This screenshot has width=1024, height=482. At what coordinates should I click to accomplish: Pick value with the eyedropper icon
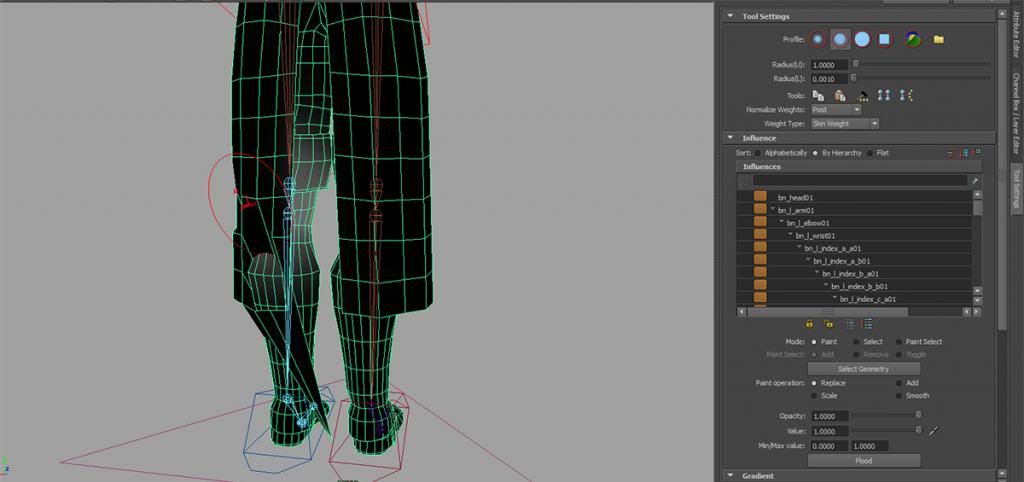(x=934, y=430)
